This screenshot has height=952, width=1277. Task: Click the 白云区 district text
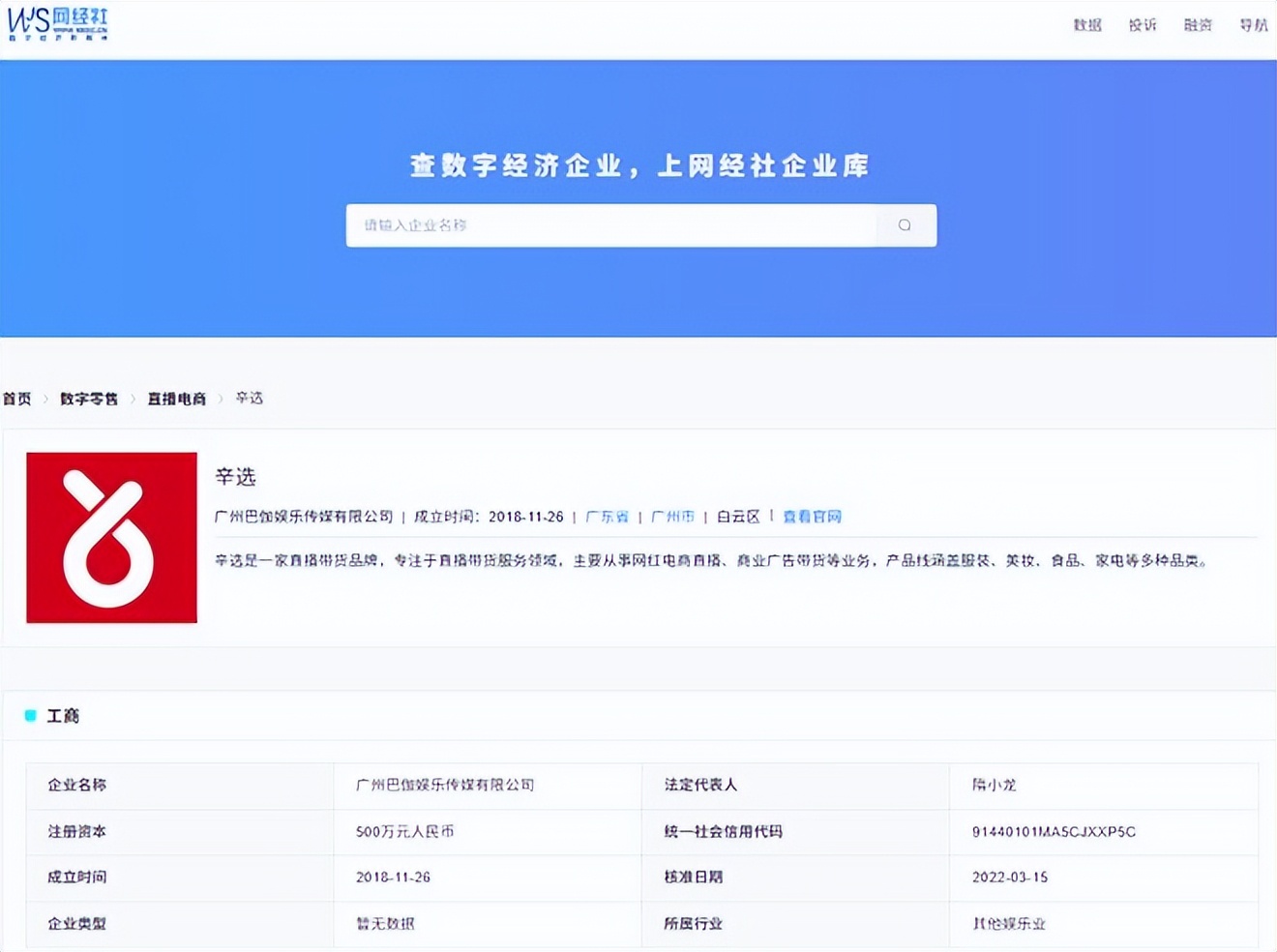pos(738,517)
